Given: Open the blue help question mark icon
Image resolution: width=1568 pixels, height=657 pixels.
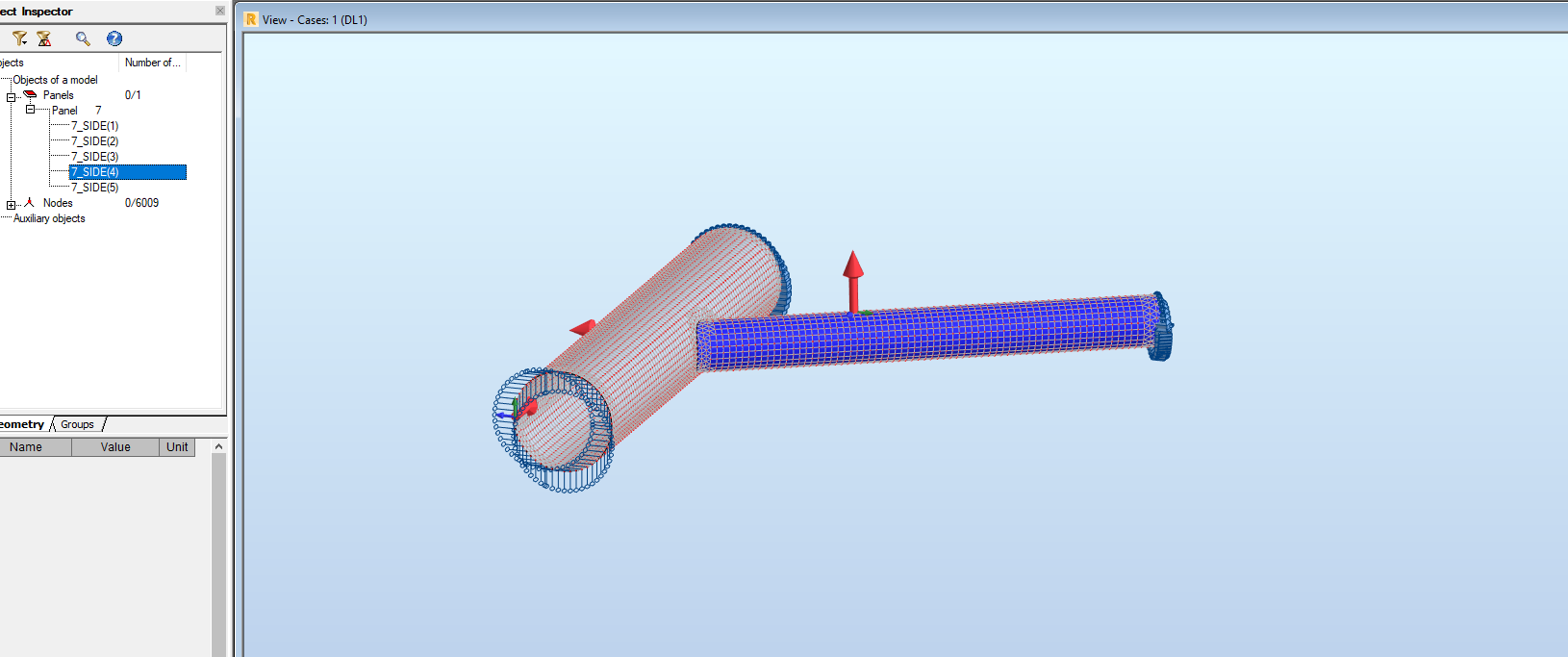Looking at the screenshot, I should click(x=114, y=38).
